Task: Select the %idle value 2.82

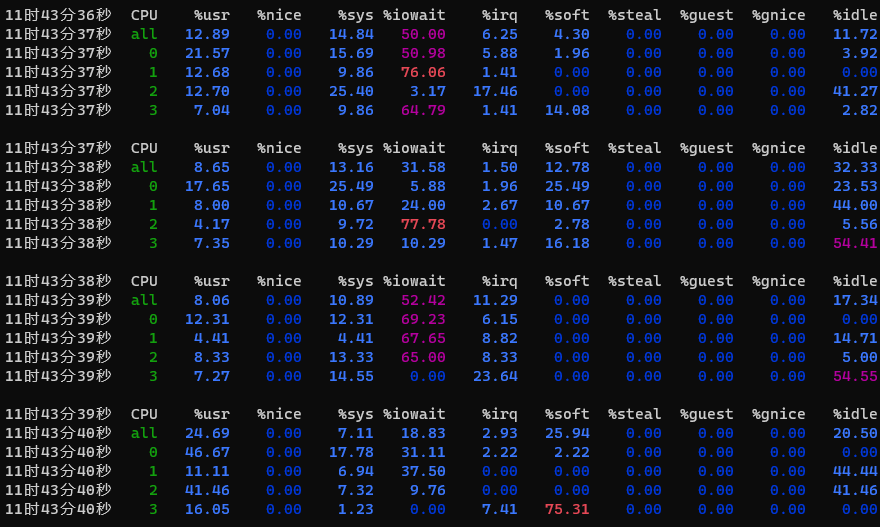Action: (859, 110)
